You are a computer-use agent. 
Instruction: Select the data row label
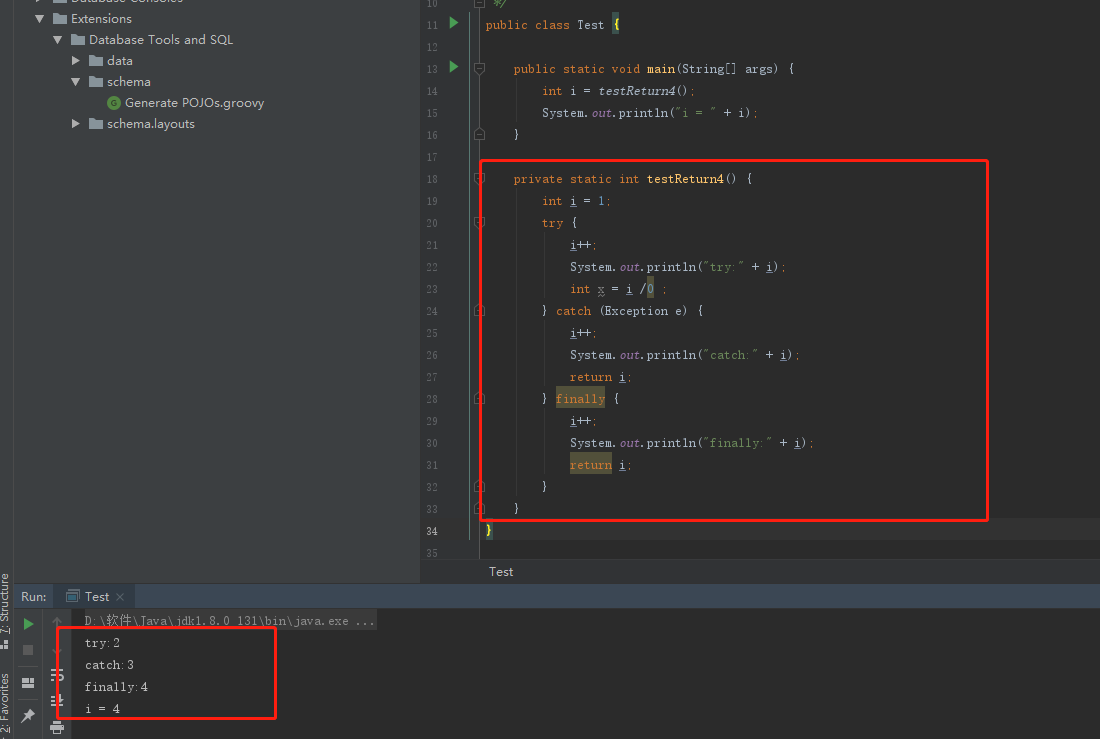pyautogui.click(x=120, y=61)
